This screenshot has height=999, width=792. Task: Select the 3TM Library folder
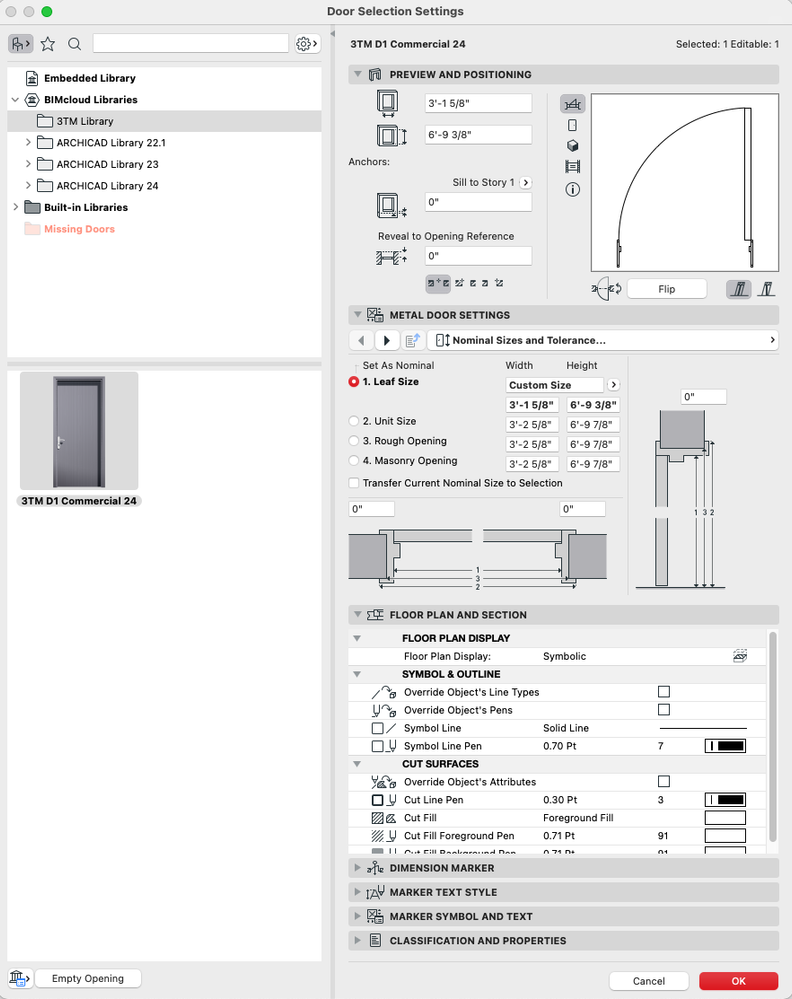(164, 121)
